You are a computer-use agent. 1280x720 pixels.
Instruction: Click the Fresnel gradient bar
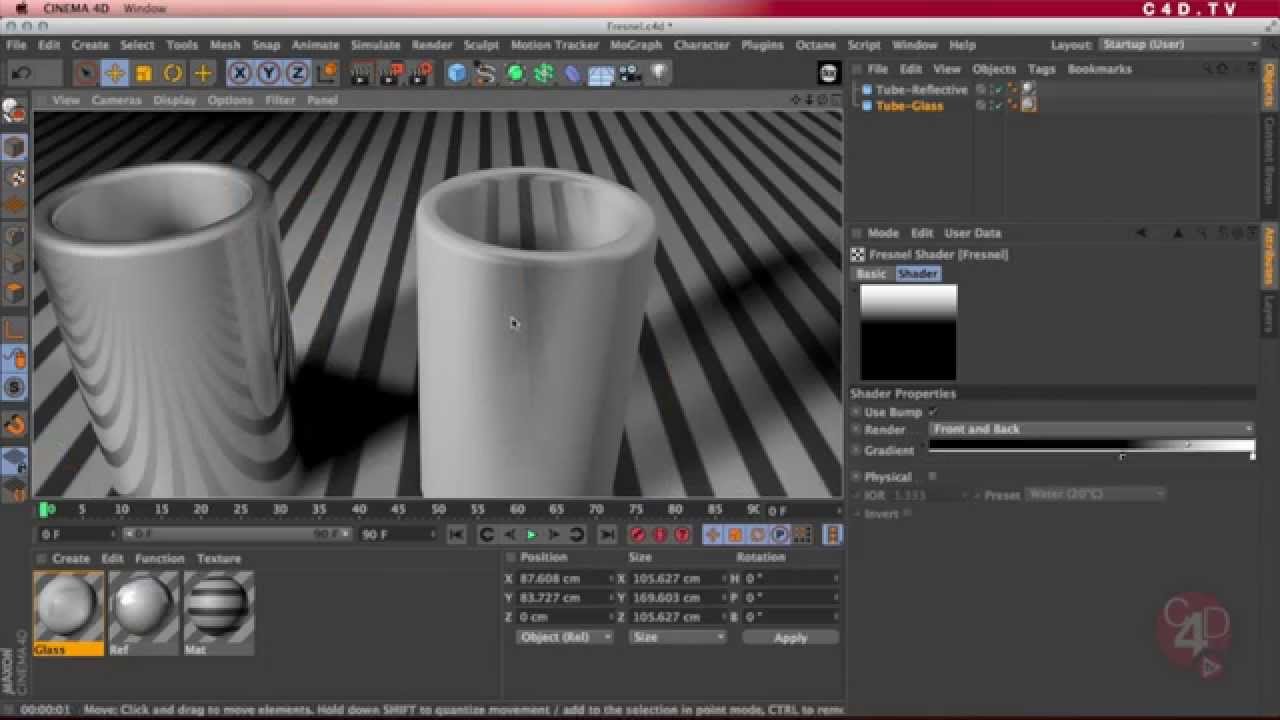click(1091, 446)
